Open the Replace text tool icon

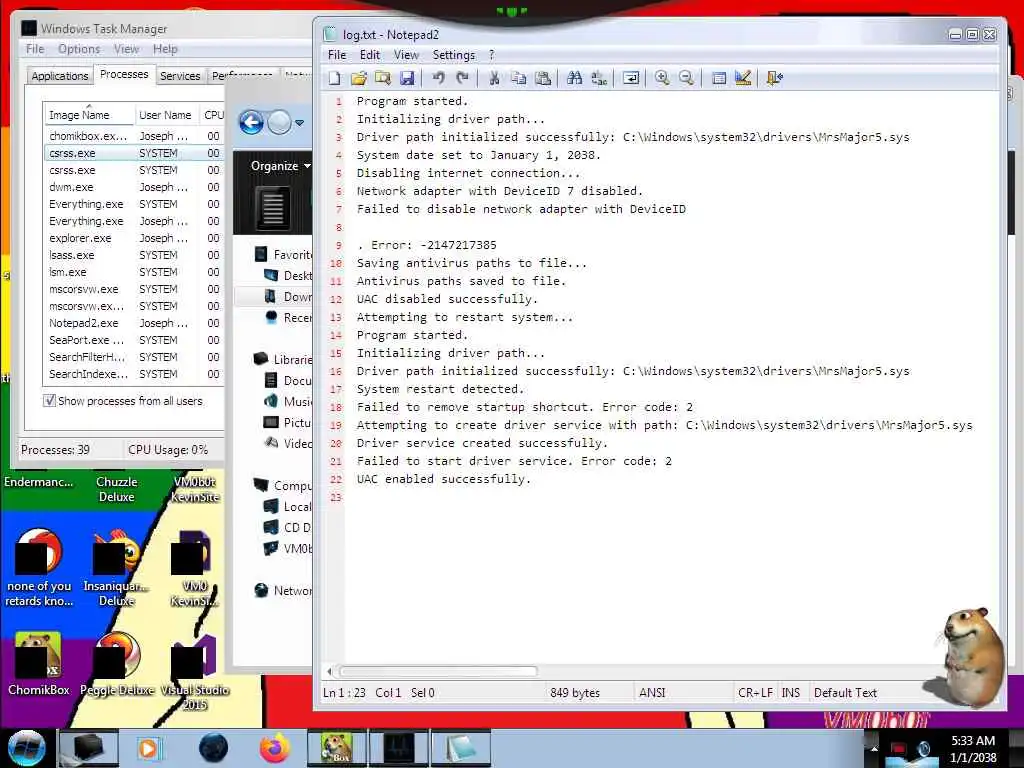(x=599, y=78)
